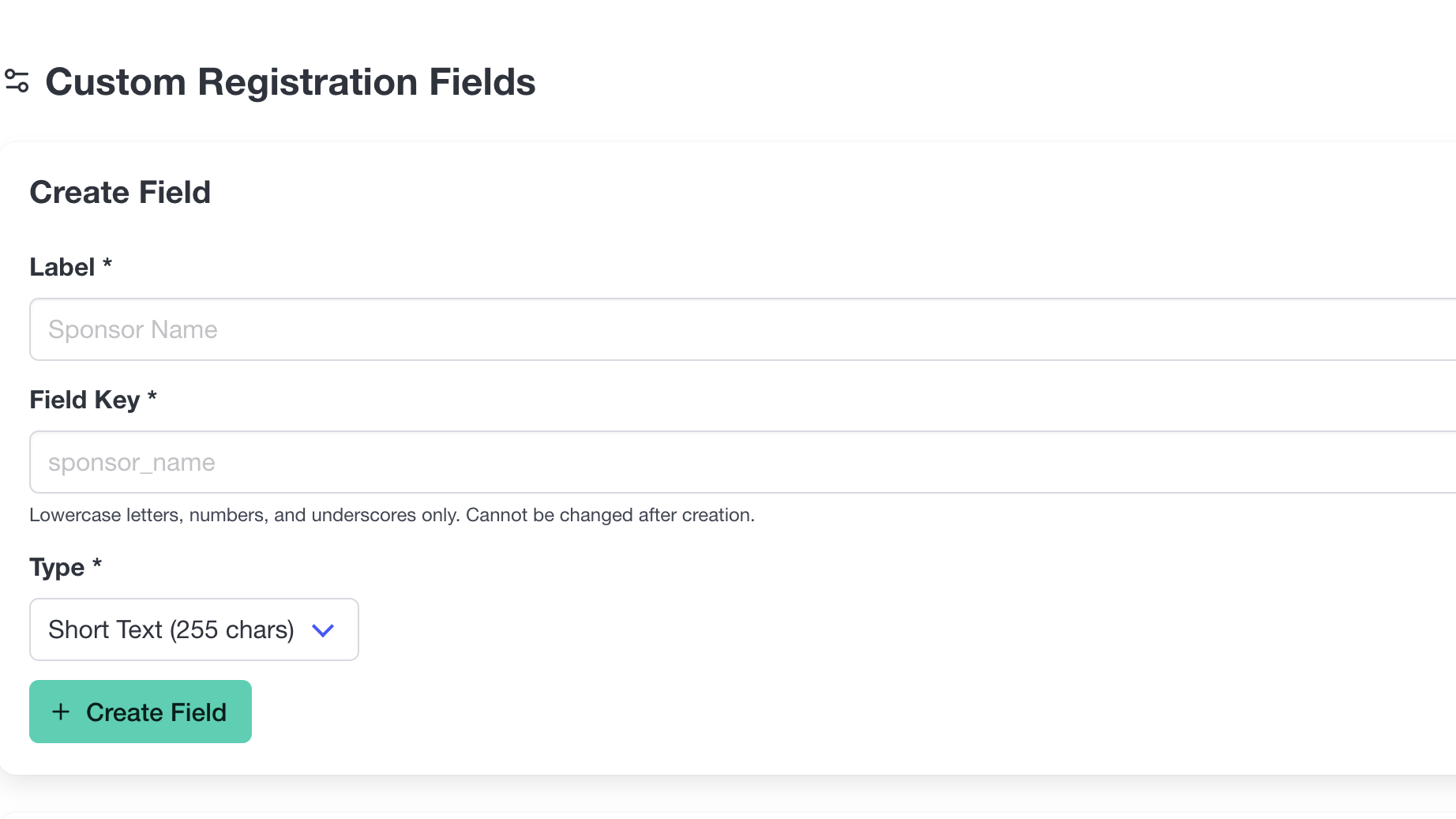Click the sliders icon left of Custom Registration Fields
1456x819 pixels.
(20, 81)
